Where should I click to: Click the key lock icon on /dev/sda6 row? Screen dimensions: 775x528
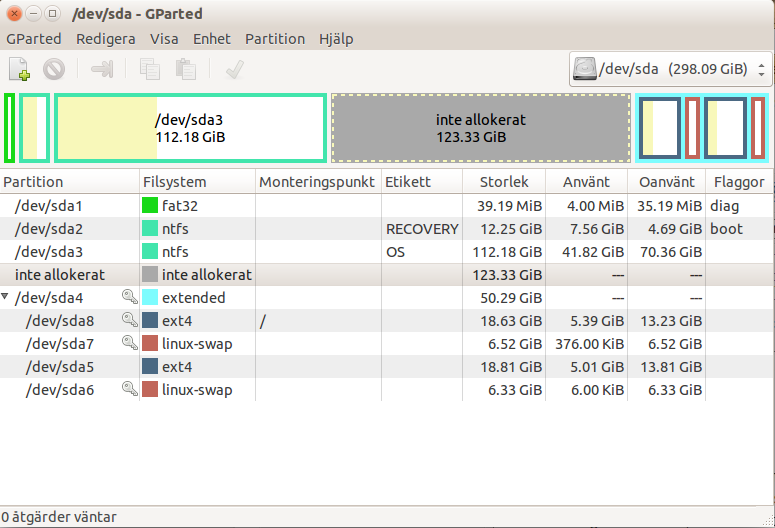click(x=129, y=389)
